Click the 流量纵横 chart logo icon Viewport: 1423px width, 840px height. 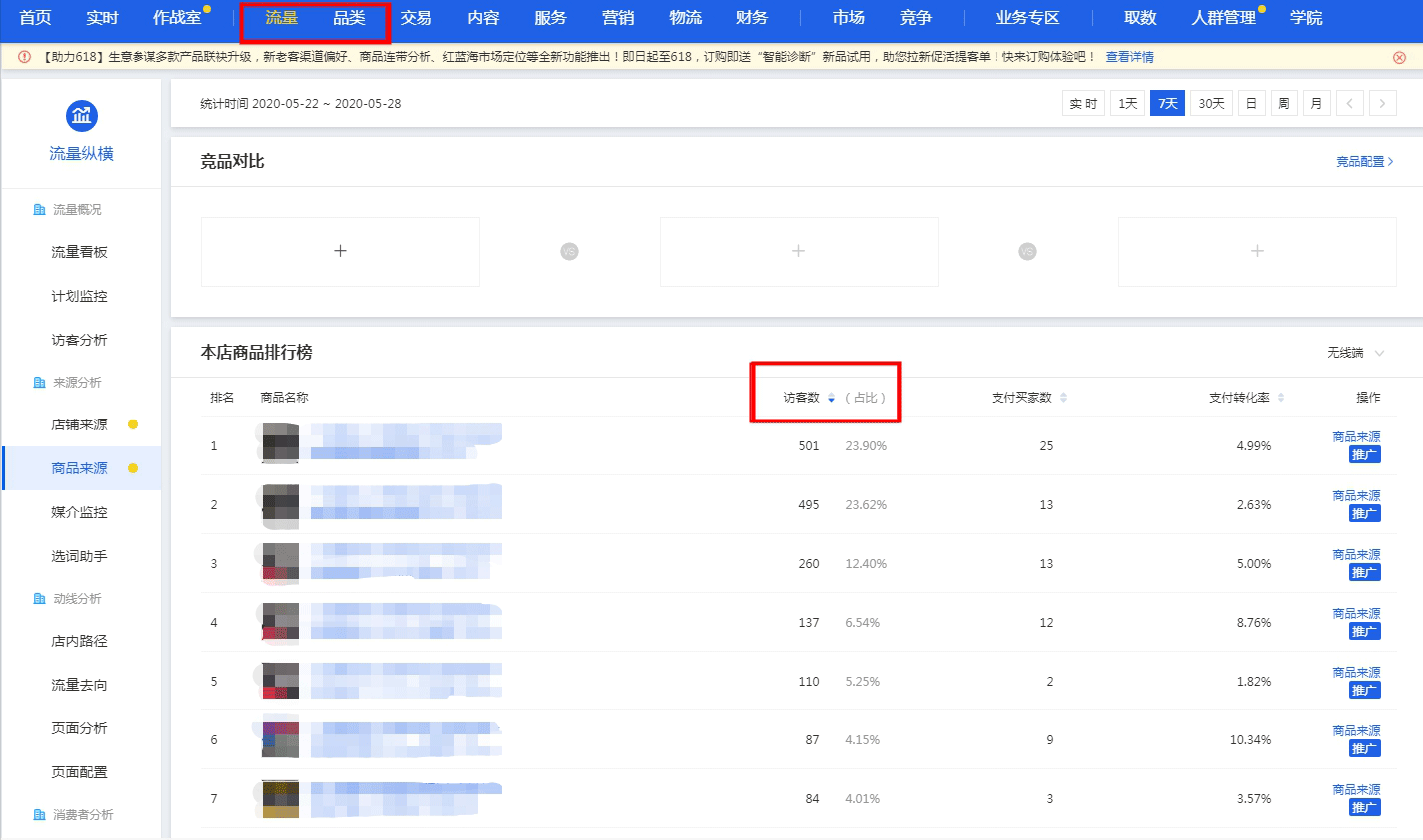(x=81, y=116)
